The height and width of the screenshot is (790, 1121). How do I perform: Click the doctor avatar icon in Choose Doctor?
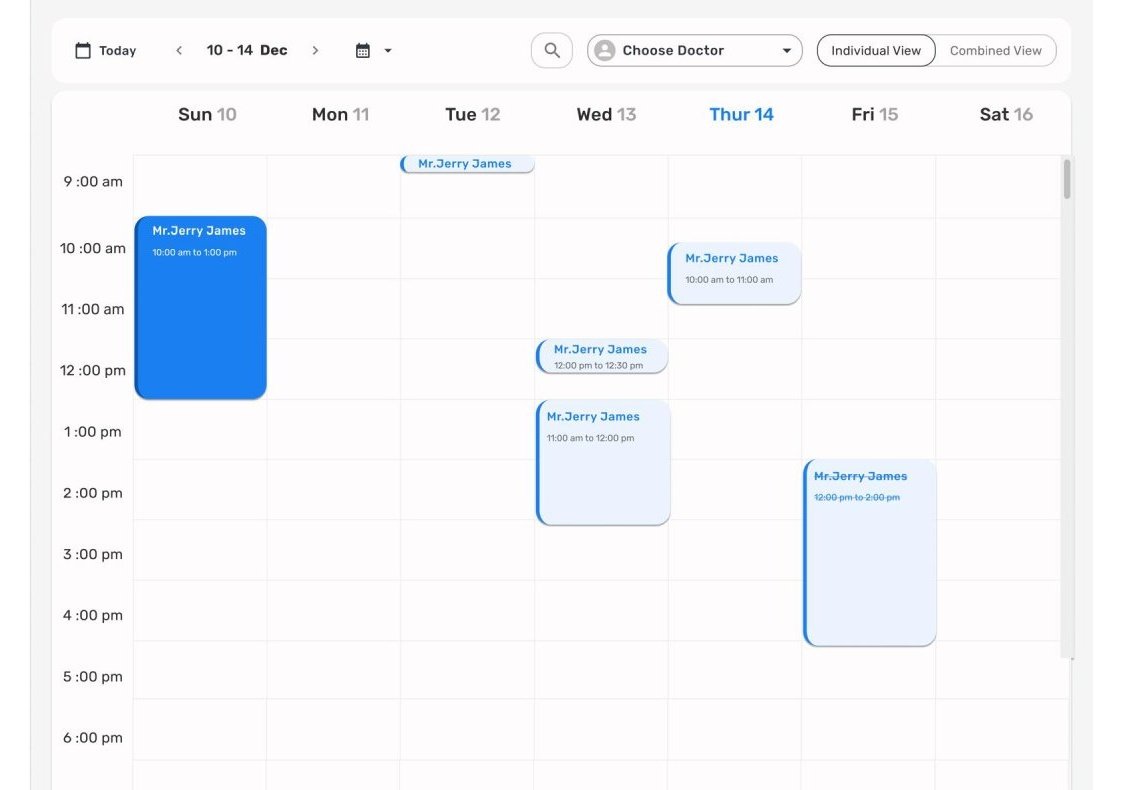click(x=605, y=49)
